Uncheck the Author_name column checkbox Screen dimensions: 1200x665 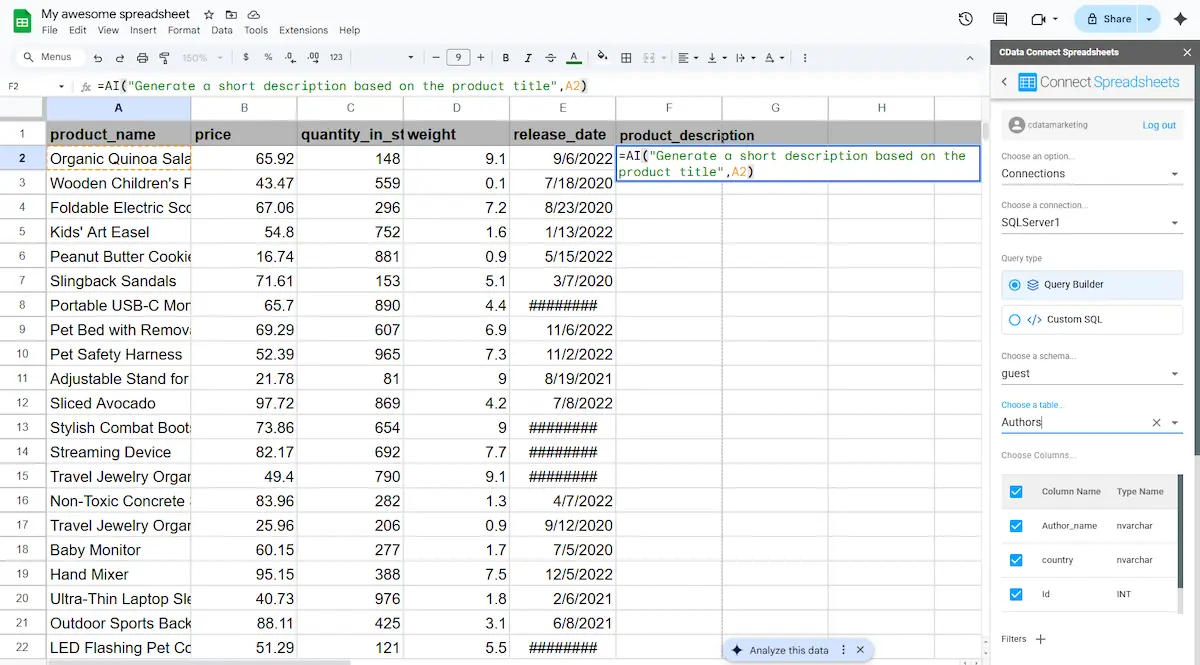click(1016, 525)
